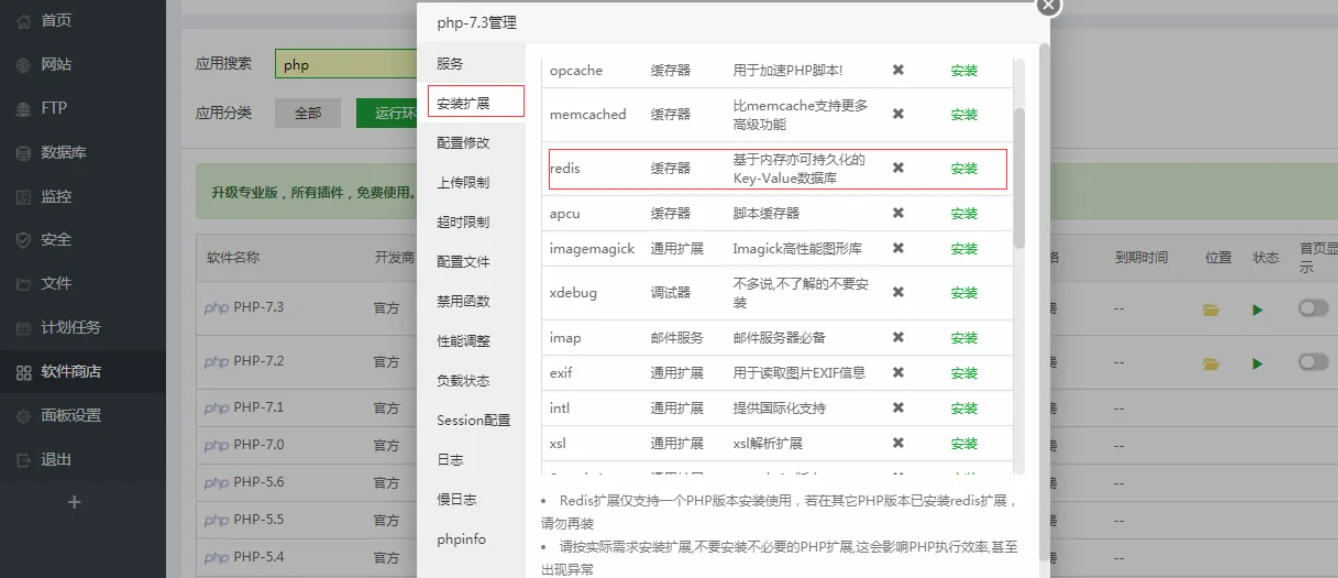Click the 数据库 database sidebar icon
The height and width of the screenshot is (578, 1338).
(x=24, y=153)
